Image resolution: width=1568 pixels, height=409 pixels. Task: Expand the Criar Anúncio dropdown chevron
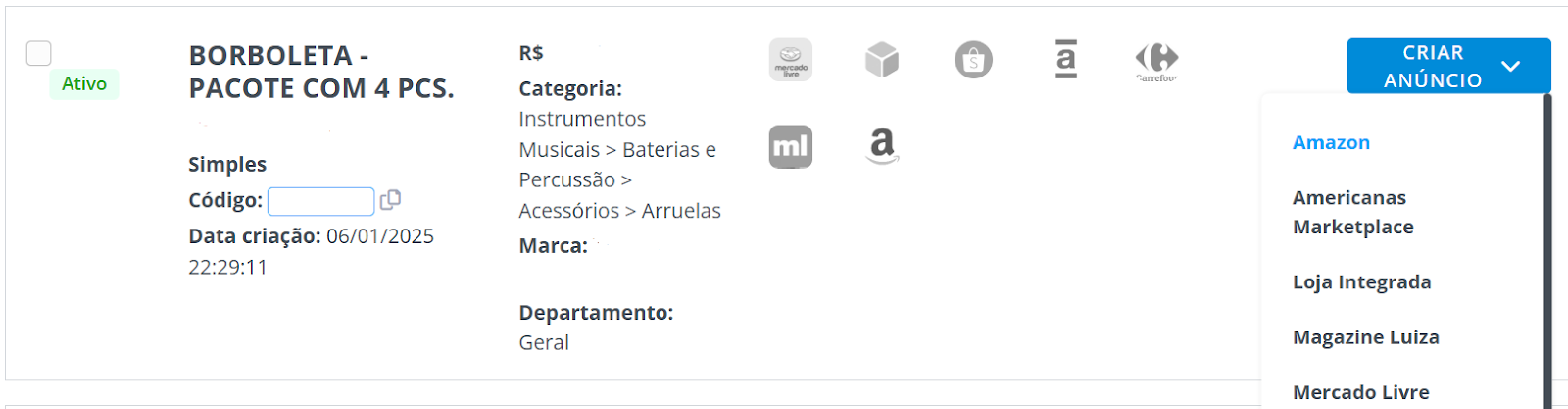(1510, 67)
